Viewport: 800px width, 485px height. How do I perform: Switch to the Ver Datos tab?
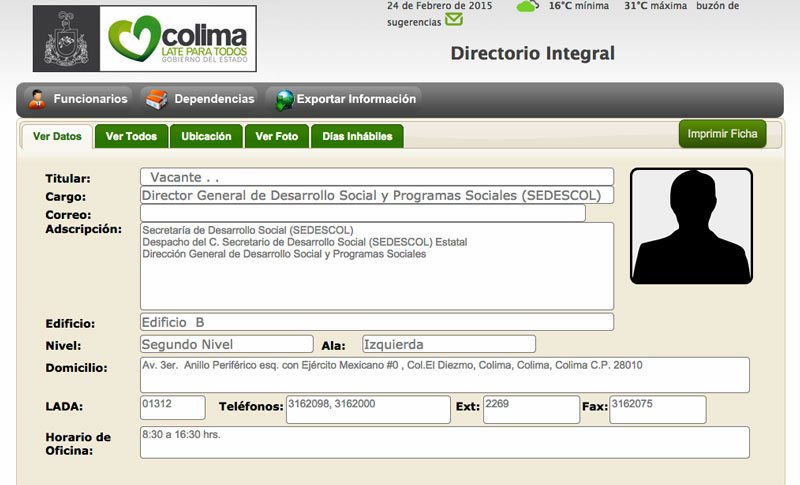(57, 136)
